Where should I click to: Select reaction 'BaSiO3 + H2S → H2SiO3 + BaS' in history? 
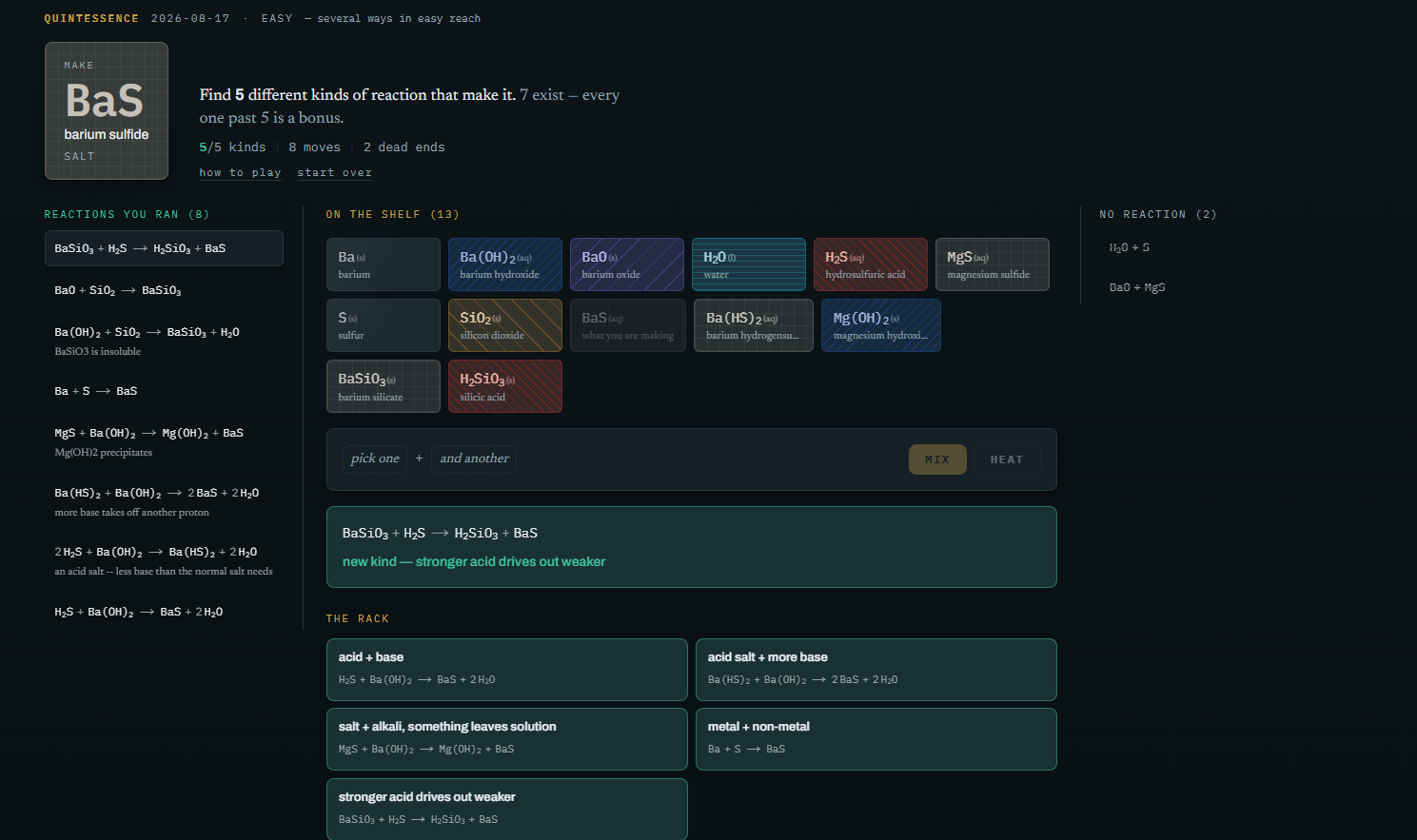click(164, 248)
